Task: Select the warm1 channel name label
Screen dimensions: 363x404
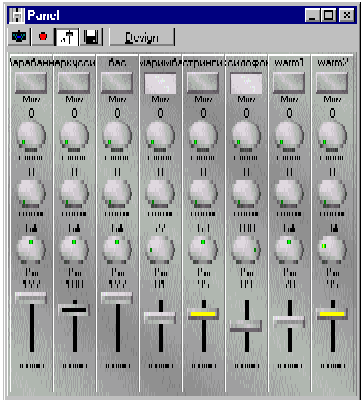Action: [x=289, y=62]
